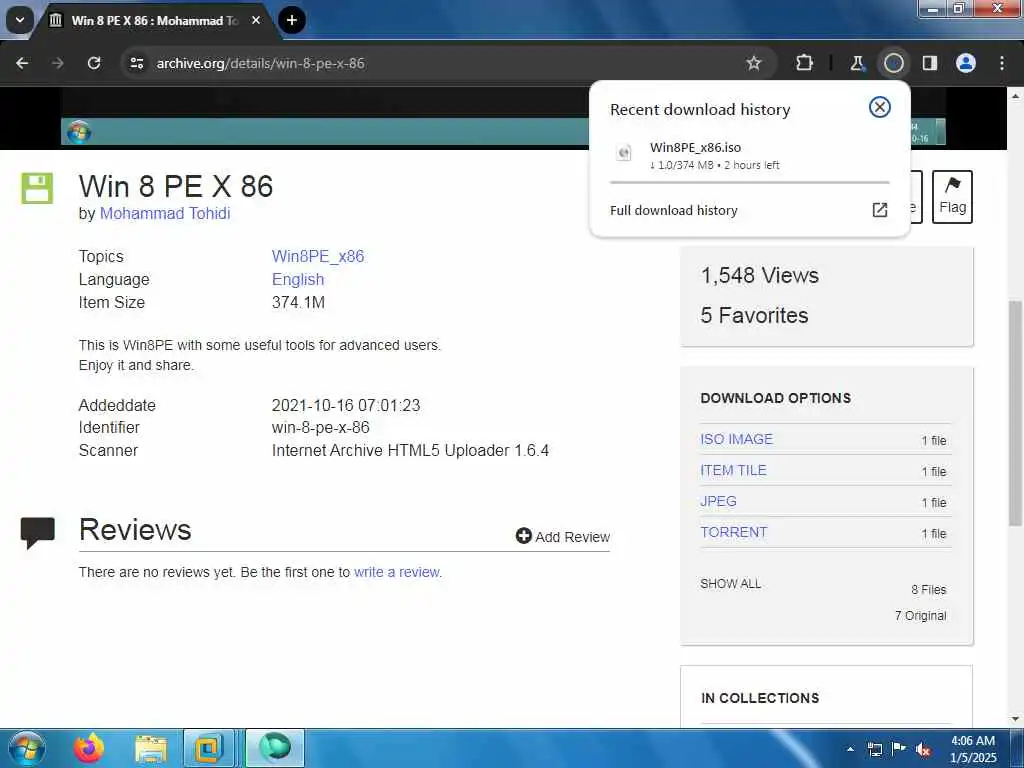Open the Chrome Labs flask icon

[x=857, y=63]
